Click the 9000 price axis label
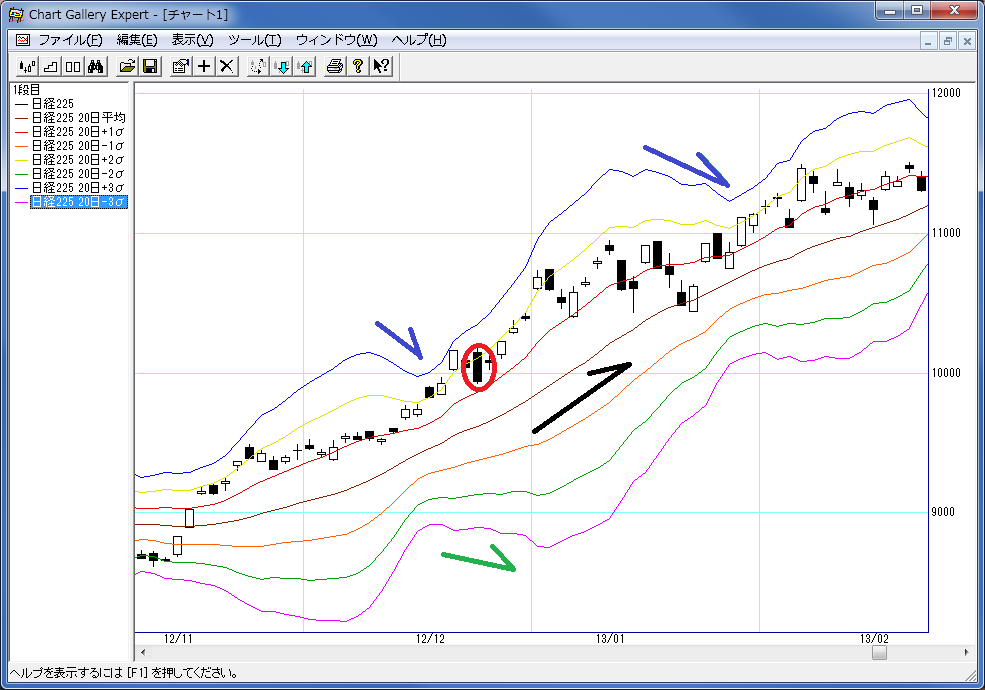The height and width of the screenshot is (690, 985). [944, 512]
